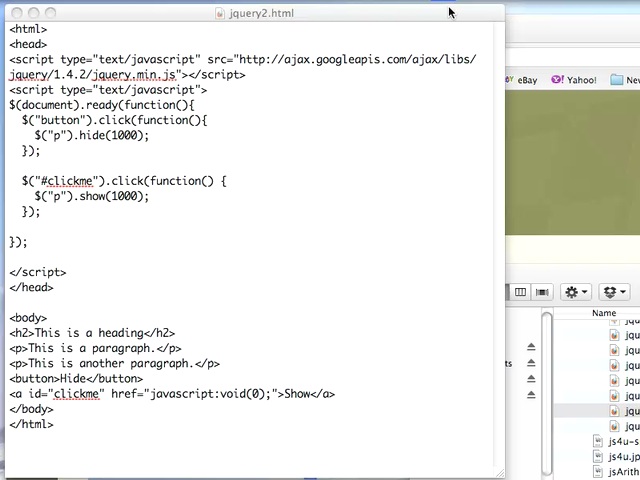Switch Finder to Cover Flow view
The image size is (640, 480).
(x=542, y=292)
